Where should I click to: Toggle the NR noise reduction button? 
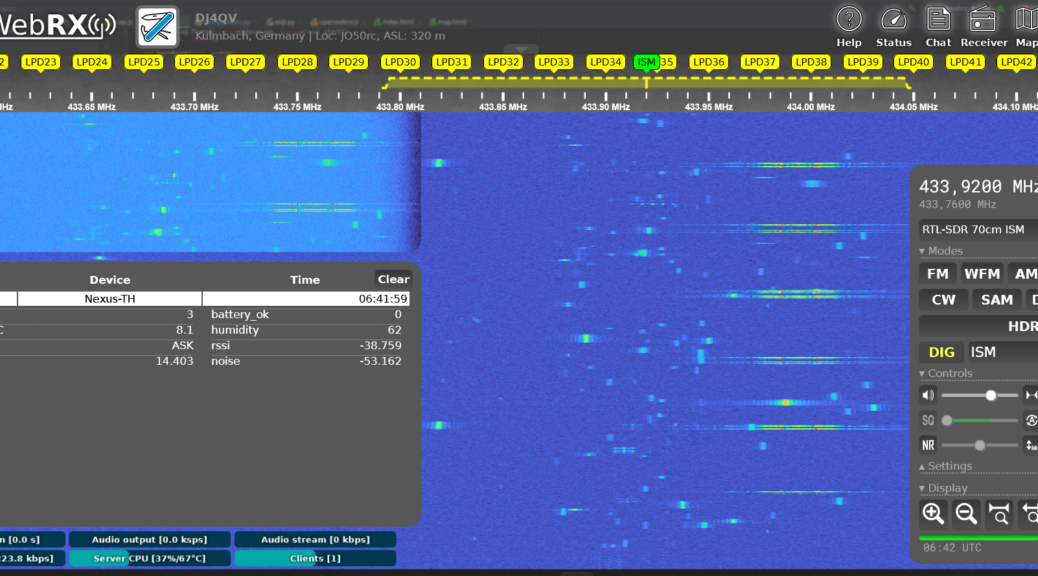[x=928, y=445]
